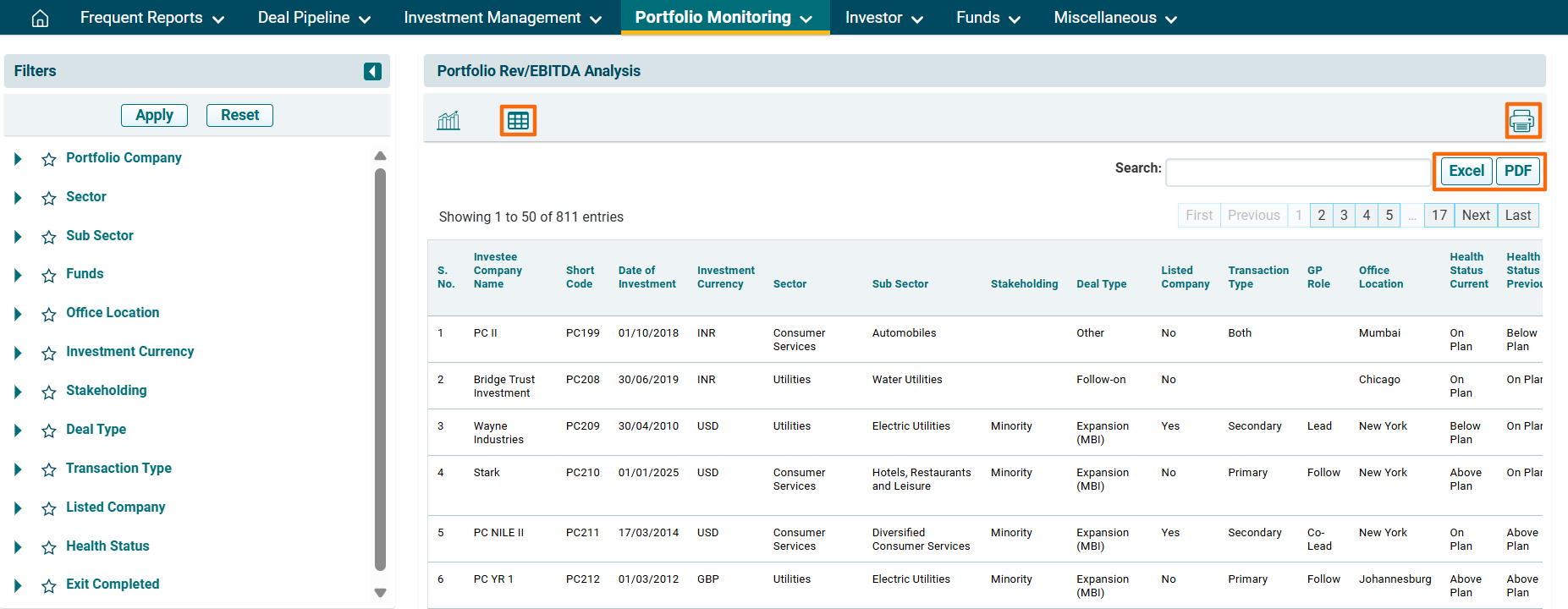Click the printer icon
1568x609 pixels.
click(x=1521, y=121)
